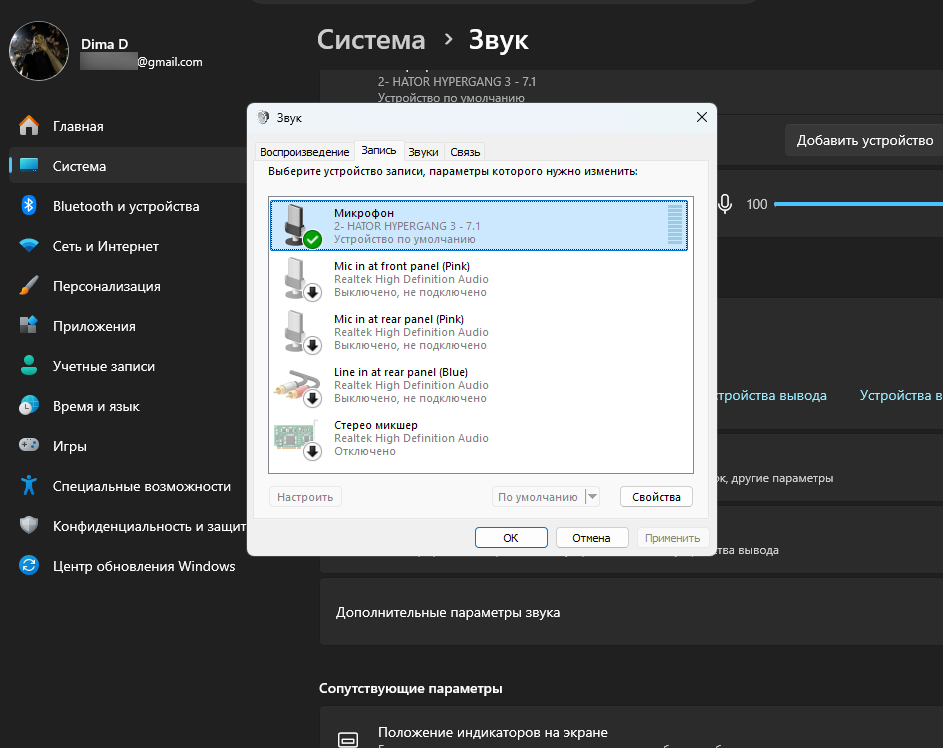943x748 pixels.
Task: Close the Звук dialog
Action: [x=701, y=117]
